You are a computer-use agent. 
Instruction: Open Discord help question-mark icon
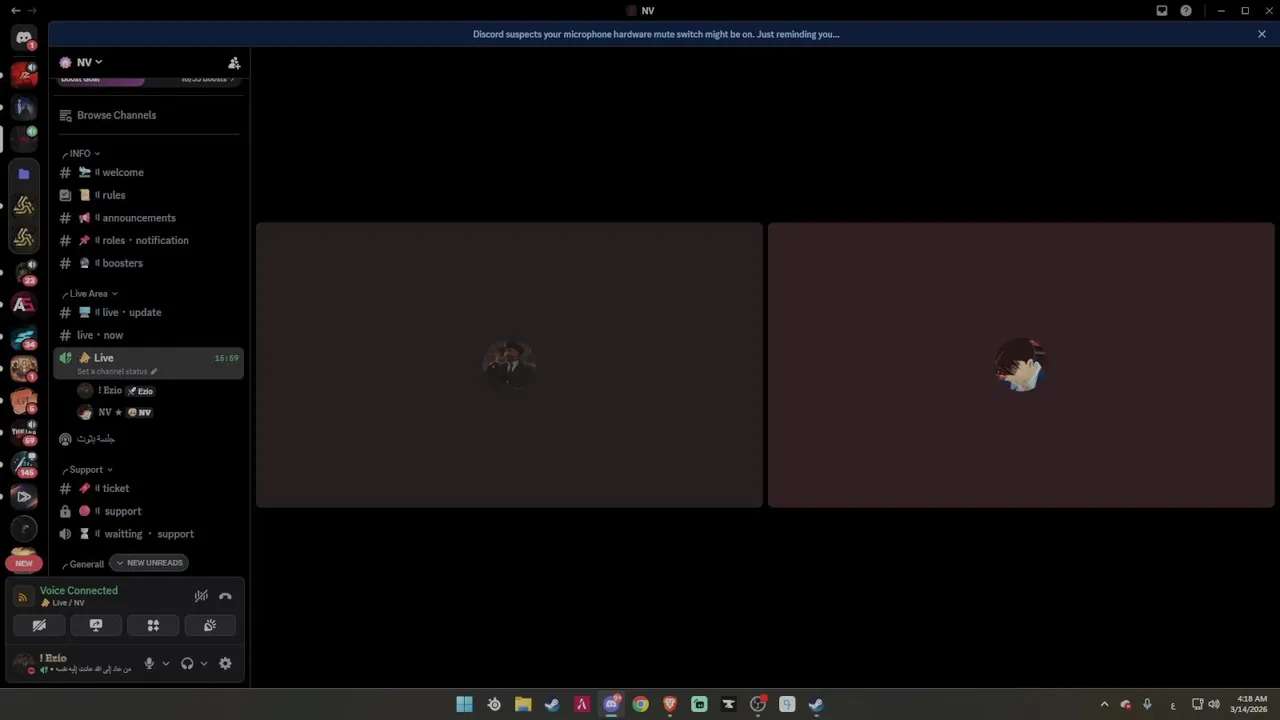pos(1186,11)
